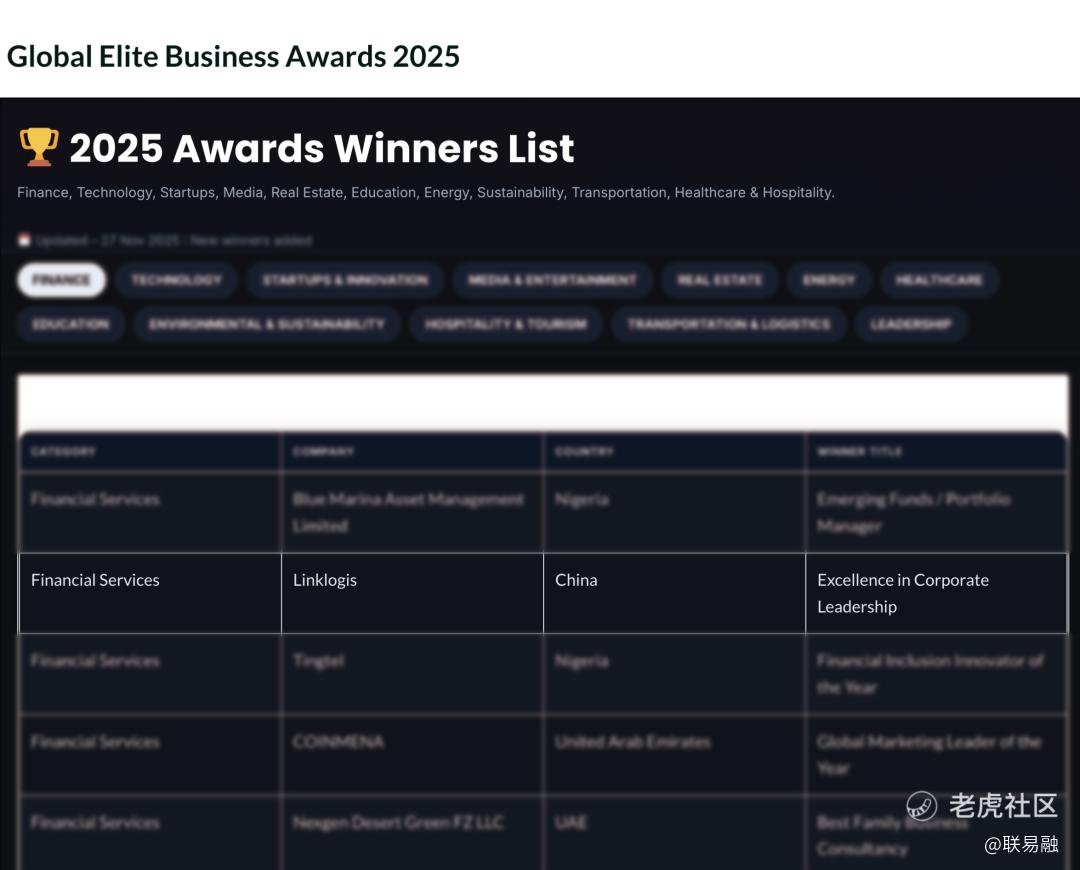1080x870 pixels.
Task: Switch to the EDUCATION tab
Action: click(x=70, y=324)
